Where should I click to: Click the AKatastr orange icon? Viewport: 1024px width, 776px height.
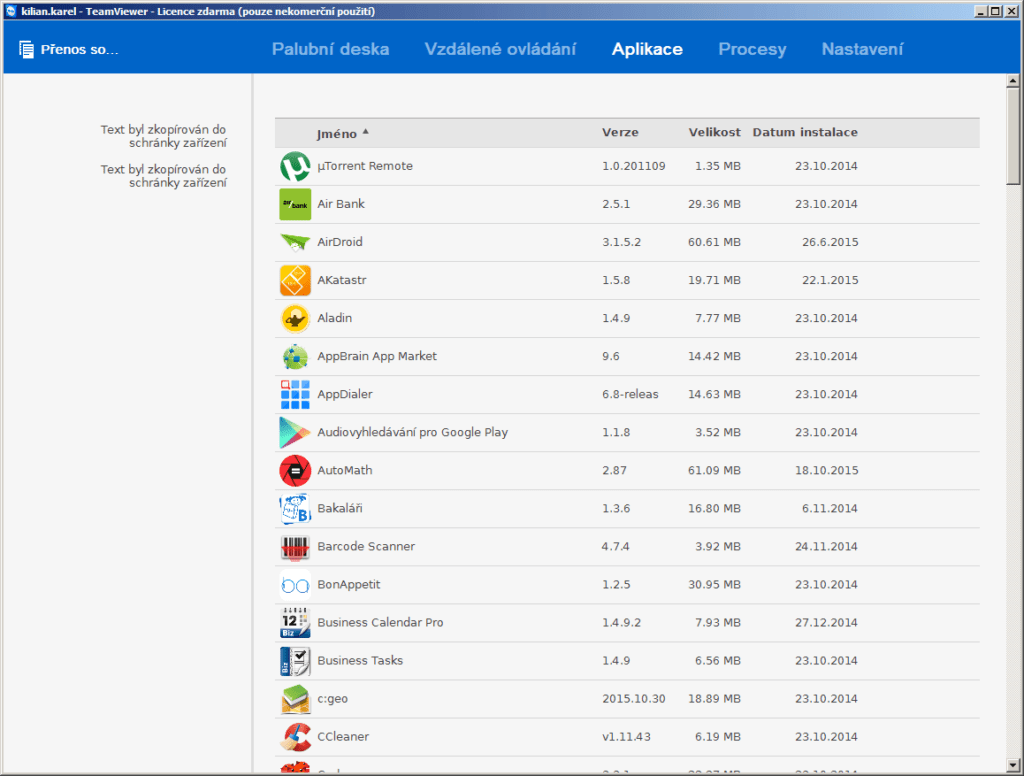click(x=295, y=280)
